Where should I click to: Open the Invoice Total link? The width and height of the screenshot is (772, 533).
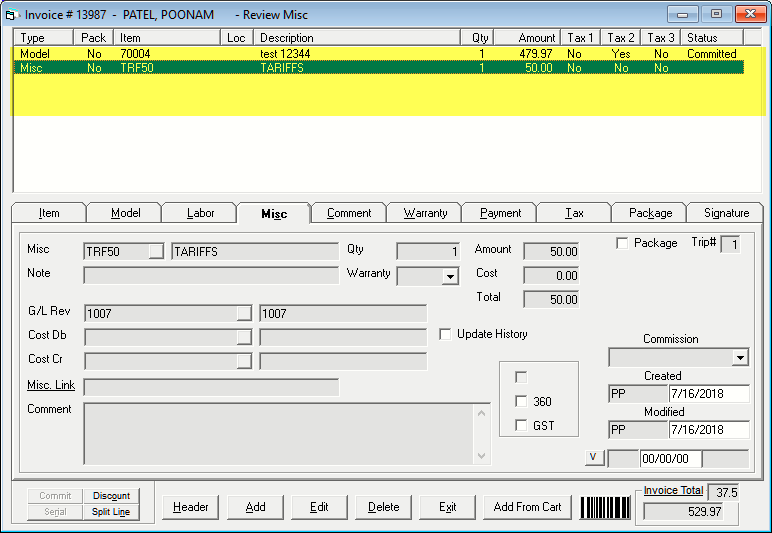[673, 491]
